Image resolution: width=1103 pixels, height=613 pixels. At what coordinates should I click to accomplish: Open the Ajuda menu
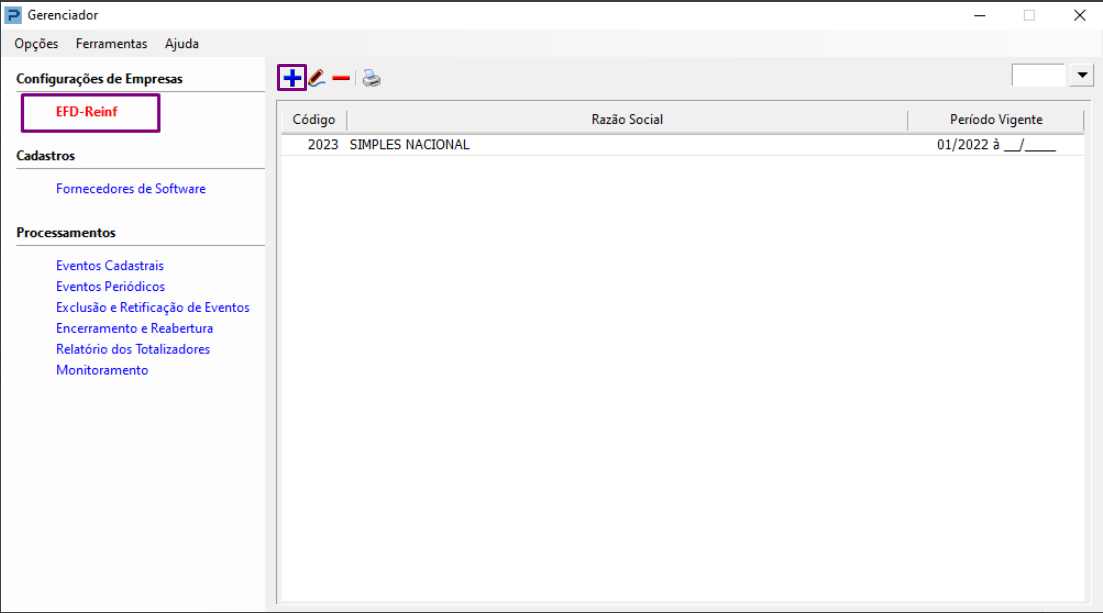pyautogui.click(x=181, y=44)
